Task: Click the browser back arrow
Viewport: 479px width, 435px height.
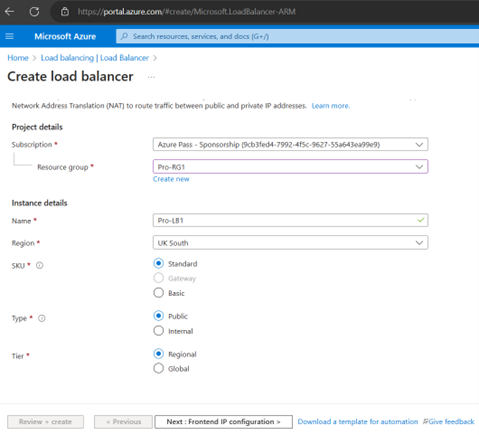Action: click(9, 12)
